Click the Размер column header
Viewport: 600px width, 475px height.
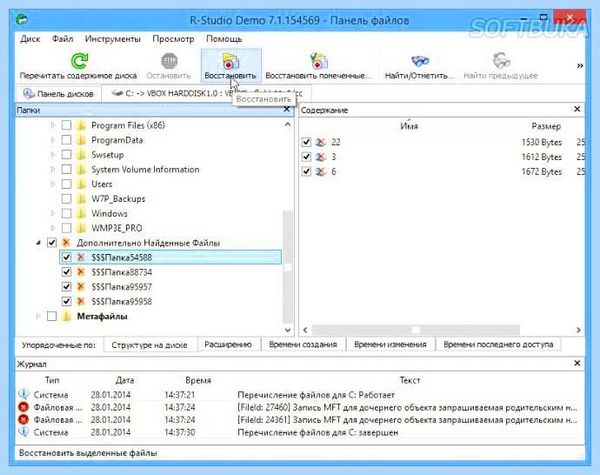coord(546,126)
